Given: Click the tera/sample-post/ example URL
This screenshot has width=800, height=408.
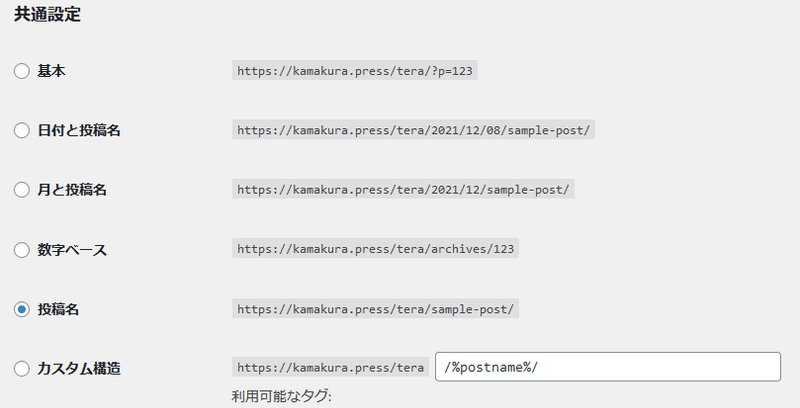Looking at the screenshot, I should (x=376, y=309).
